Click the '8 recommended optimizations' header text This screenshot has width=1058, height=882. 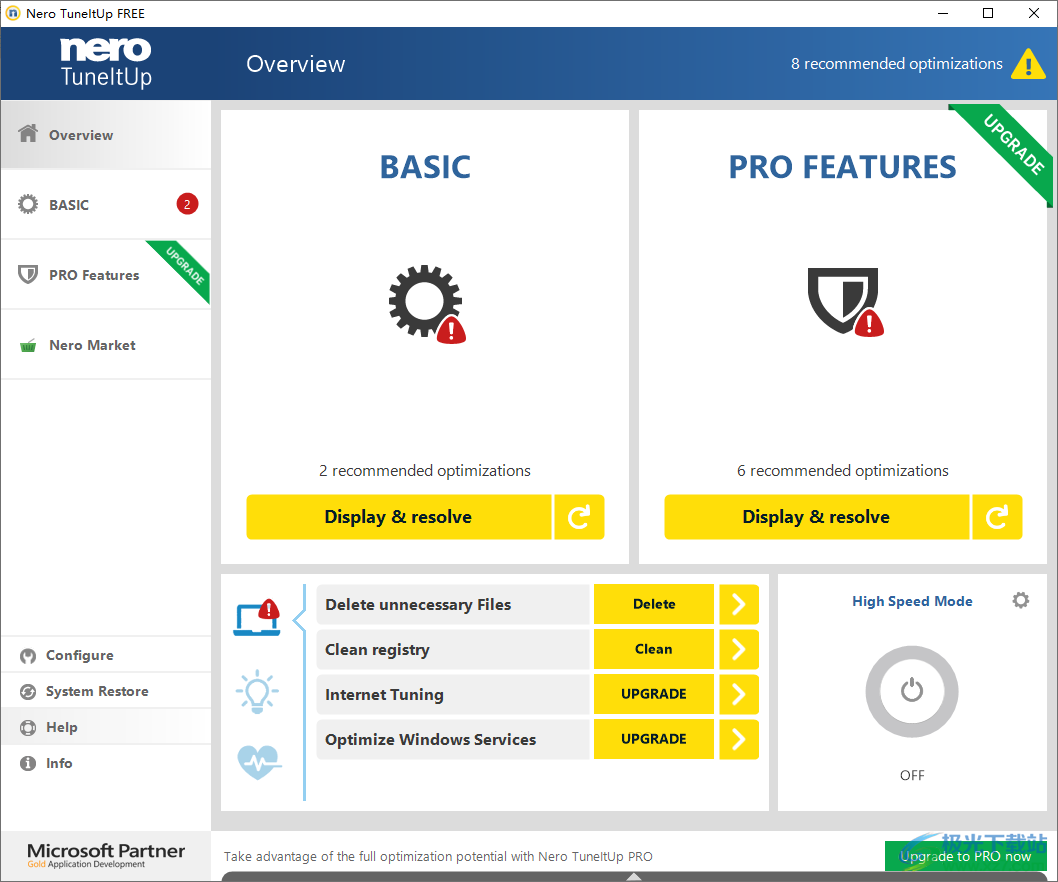click(x=897, y=63)
